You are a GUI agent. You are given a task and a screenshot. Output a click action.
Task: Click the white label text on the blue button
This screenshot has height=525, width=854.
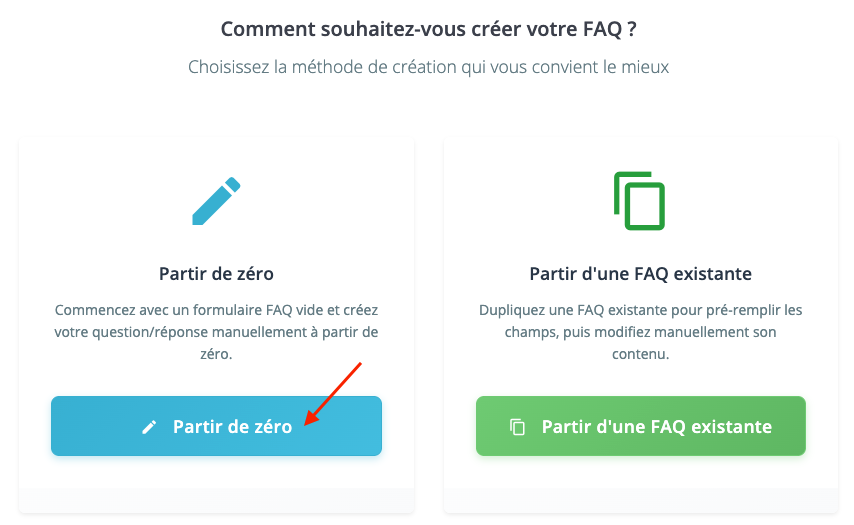point(232,427)
